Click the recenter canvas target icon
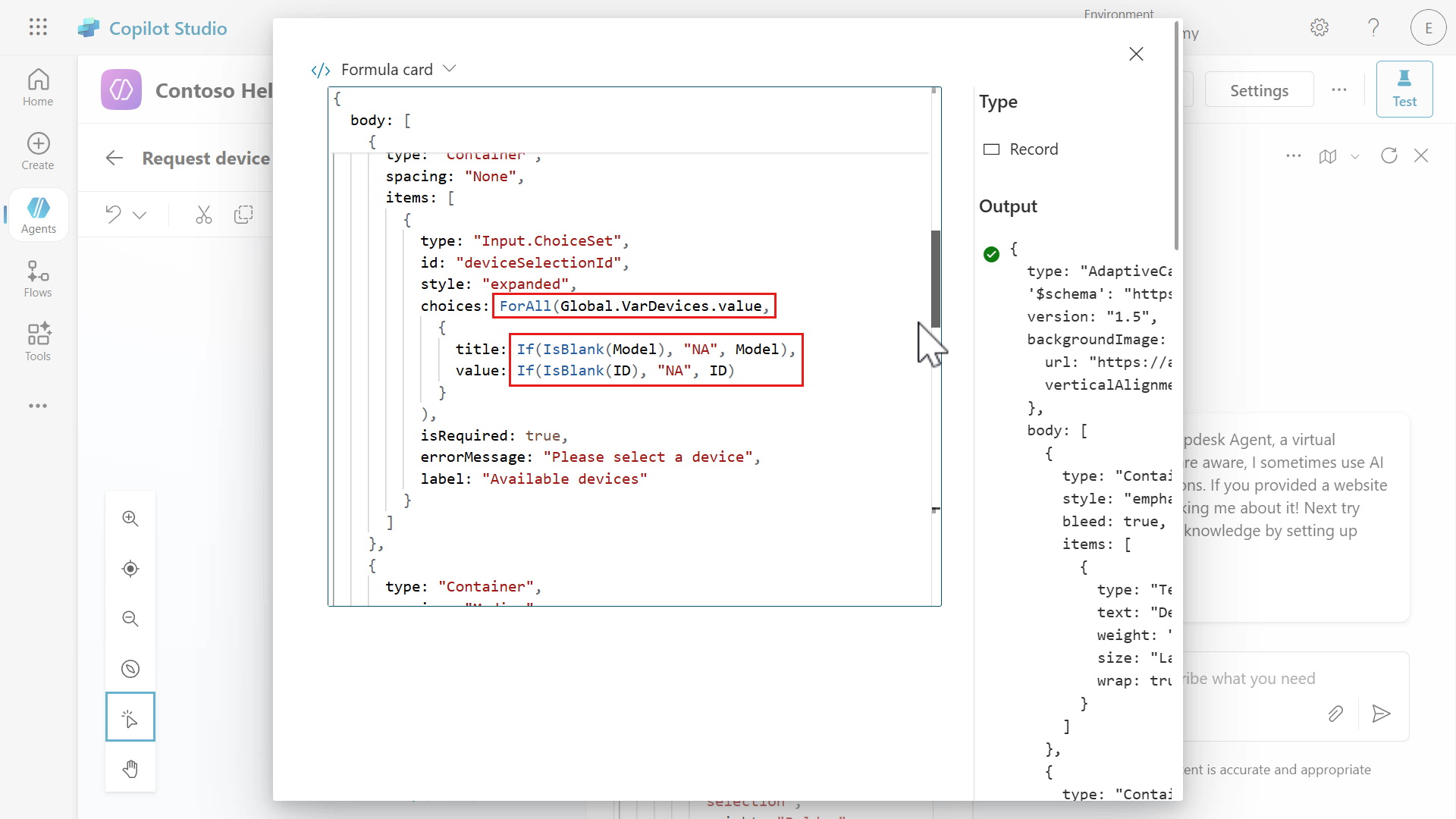 [130, 569]
